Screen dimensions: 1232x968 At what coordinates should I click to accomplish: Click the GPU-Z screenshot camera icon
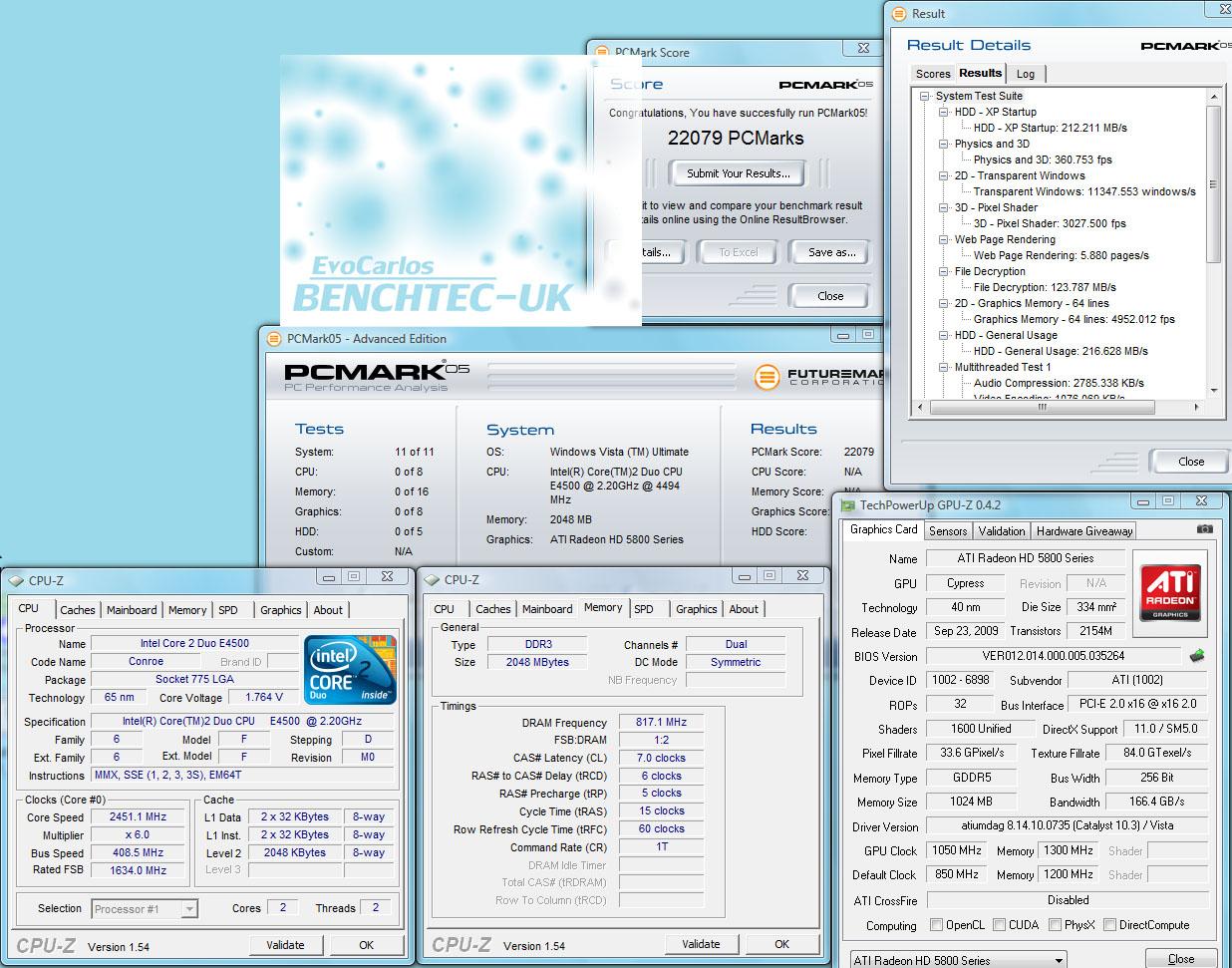tap(1204, 529)
